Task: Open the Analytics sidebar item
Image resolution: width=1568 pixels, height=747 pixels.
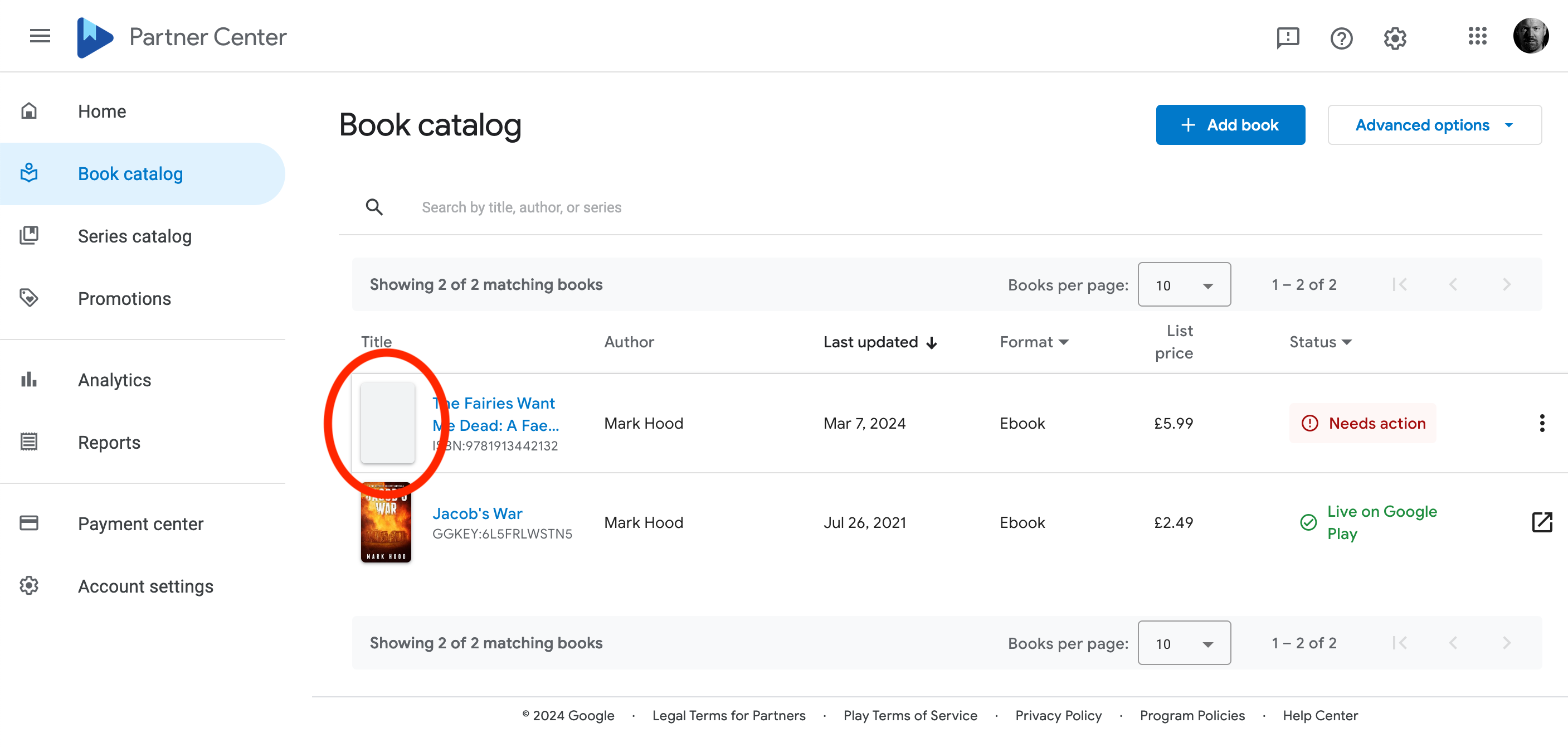Action: pos(114,381)
